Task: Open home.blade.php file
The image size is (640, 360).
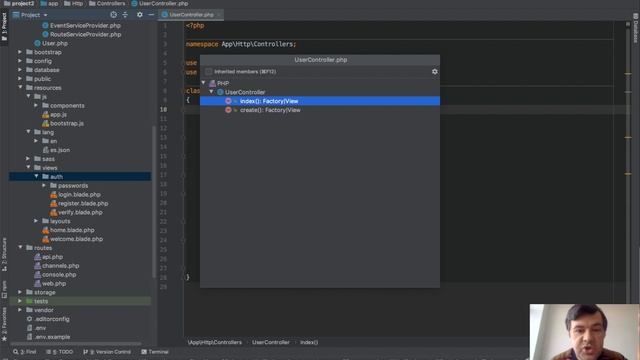Action: [x=72, y=230]
